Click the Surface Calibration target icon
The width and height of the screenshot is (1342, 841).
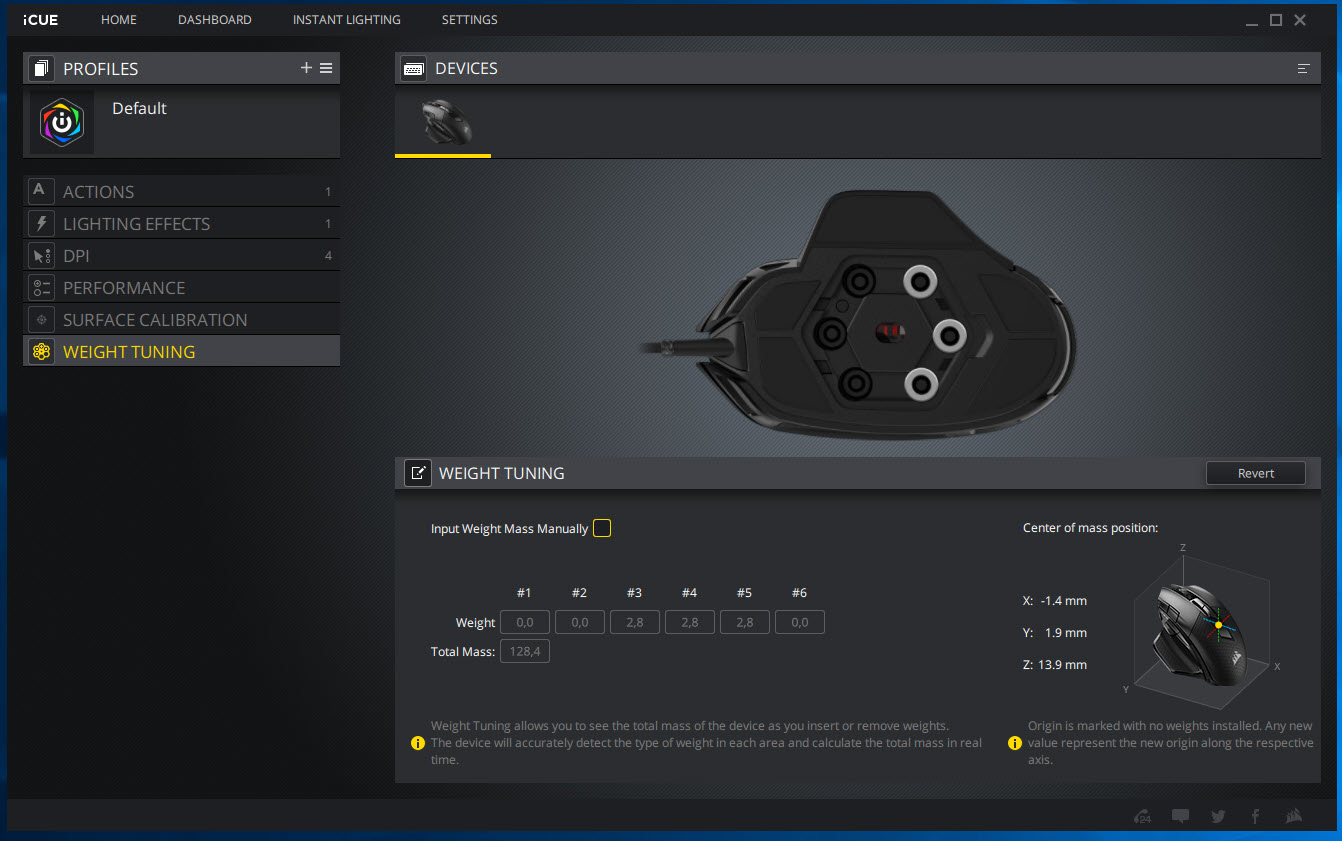[41, 319]
